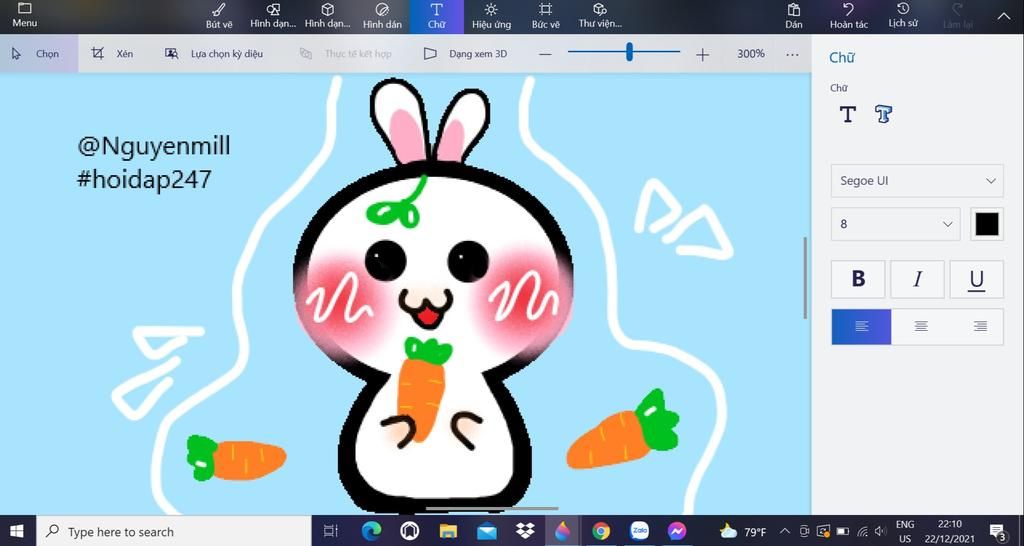Open Task View in the taskbar
Viewport: 1024px width, 546px height.
pyautogui.click(x=331, y=531)
